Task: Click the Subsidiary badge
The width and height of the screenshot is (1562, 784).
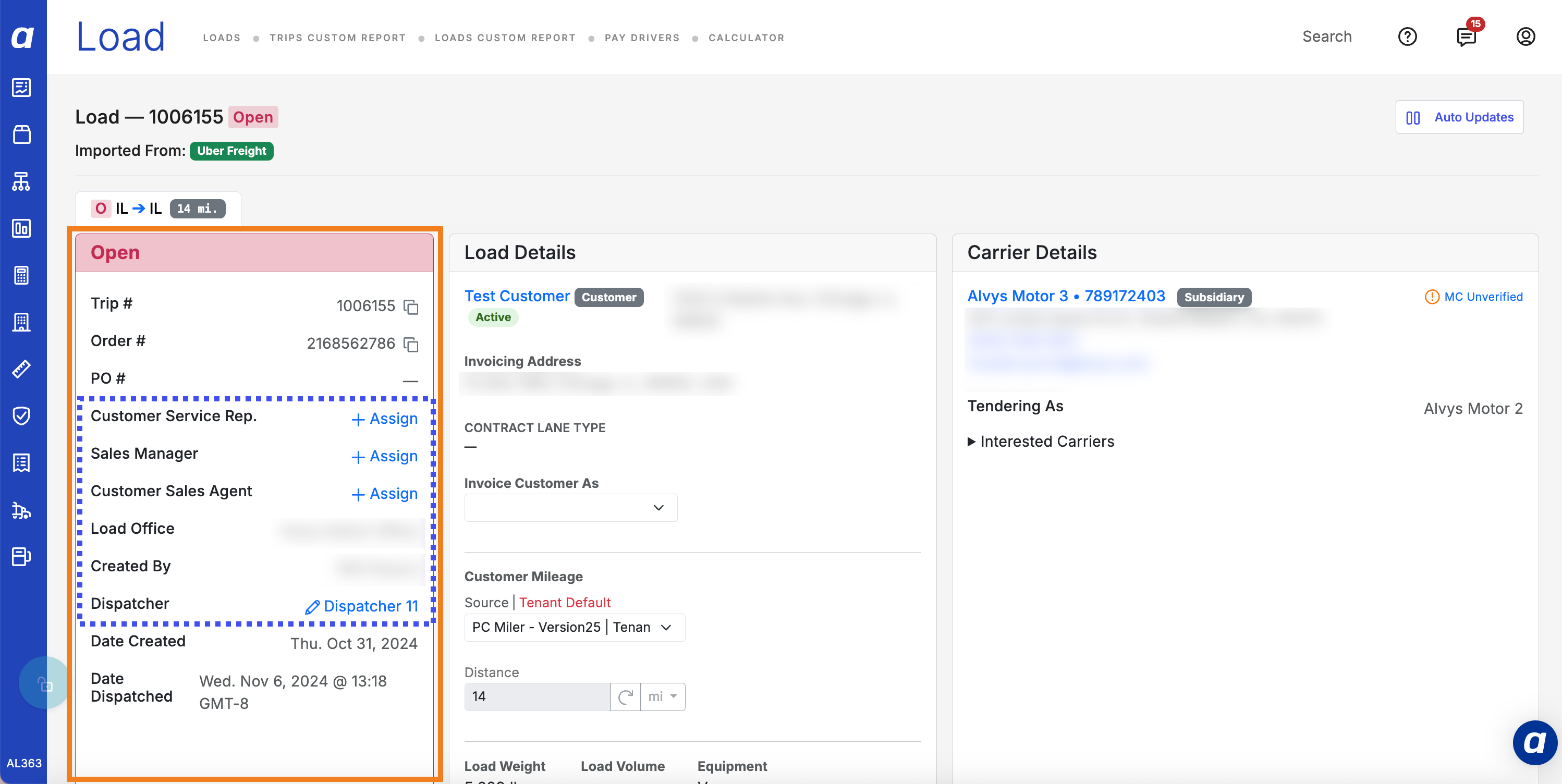Action: tap(1214, 297)
